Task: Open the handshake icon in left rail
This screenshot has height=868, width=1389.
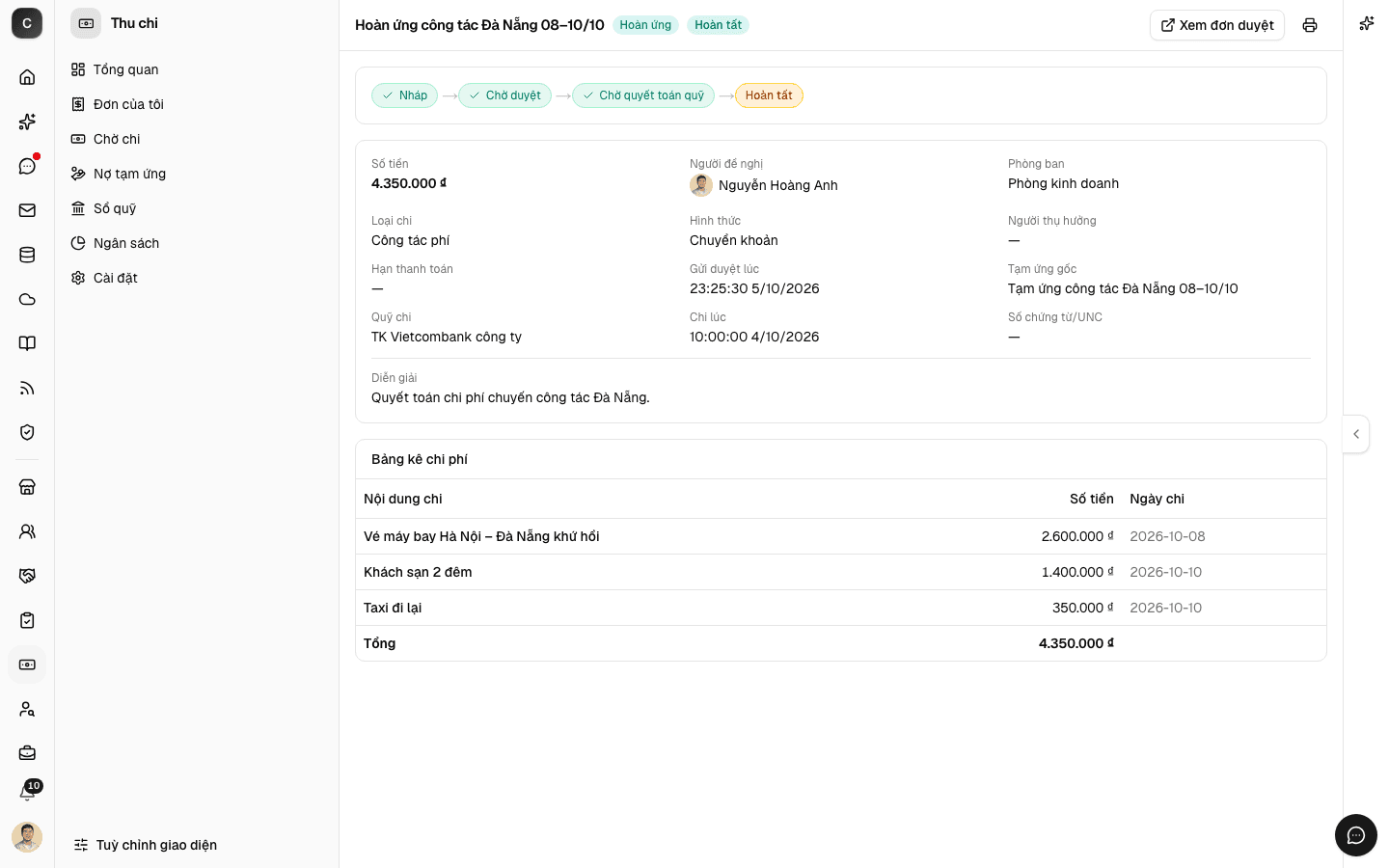Action: (27, 576)
